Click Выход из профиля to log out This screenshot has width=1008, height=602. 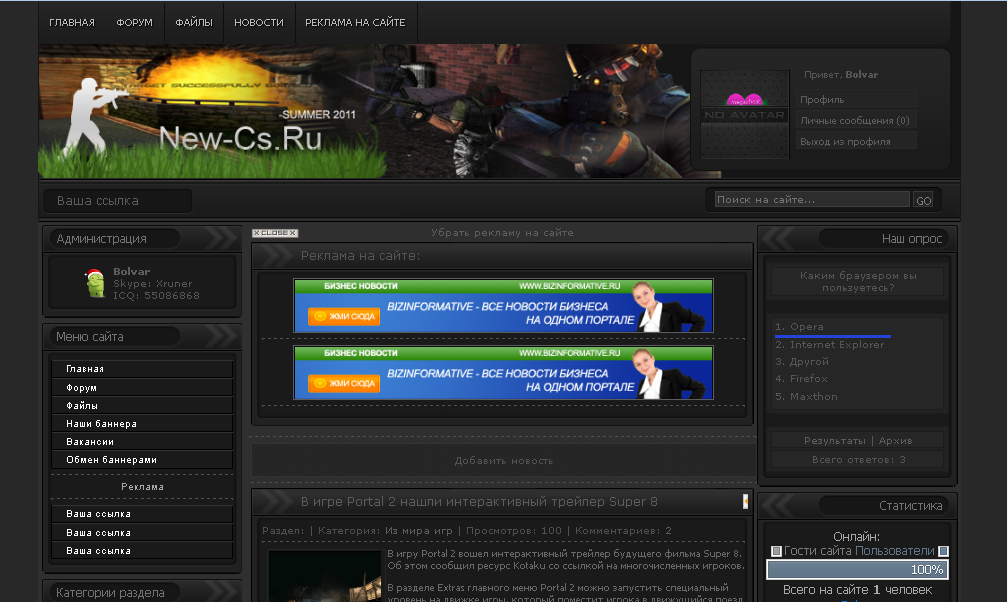coord(856,141)
